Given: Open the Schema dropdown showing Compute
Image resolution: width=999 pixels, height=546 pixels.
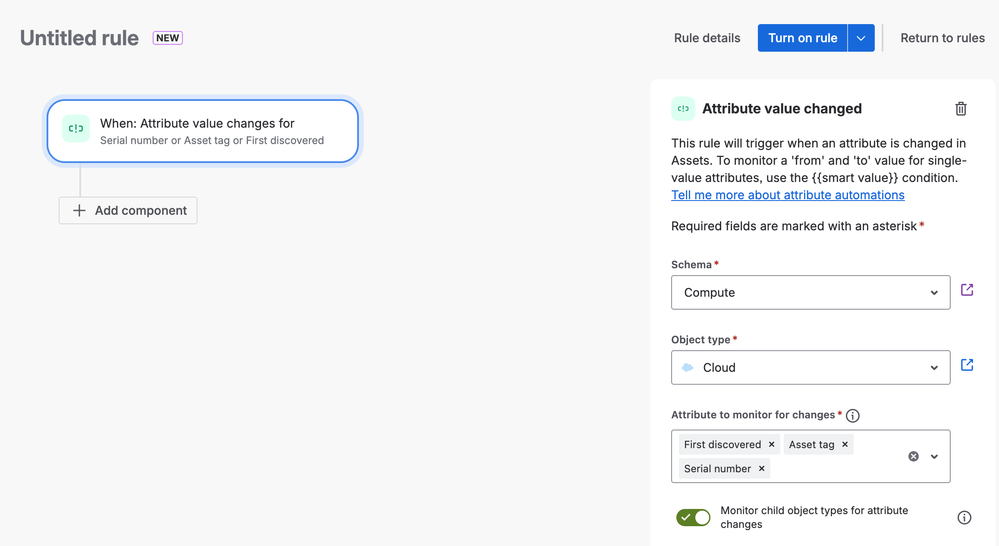Looking at the screenshot, I should click(x=810, y=292).
